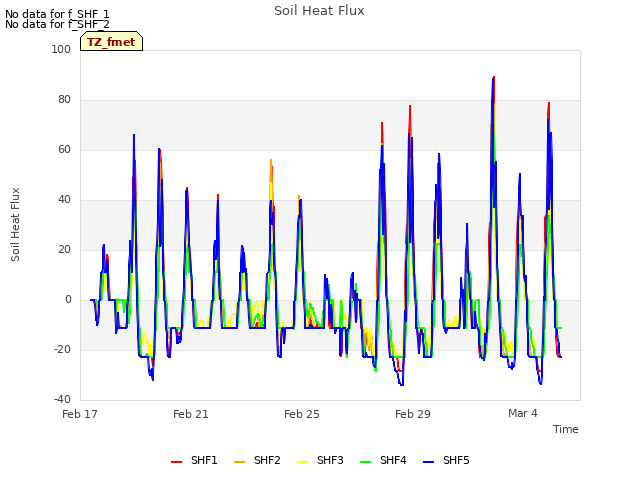This screenshot has height=480, width=640.
Task: Click the blue SHF5 legend color marker
Action: point(429,462)
